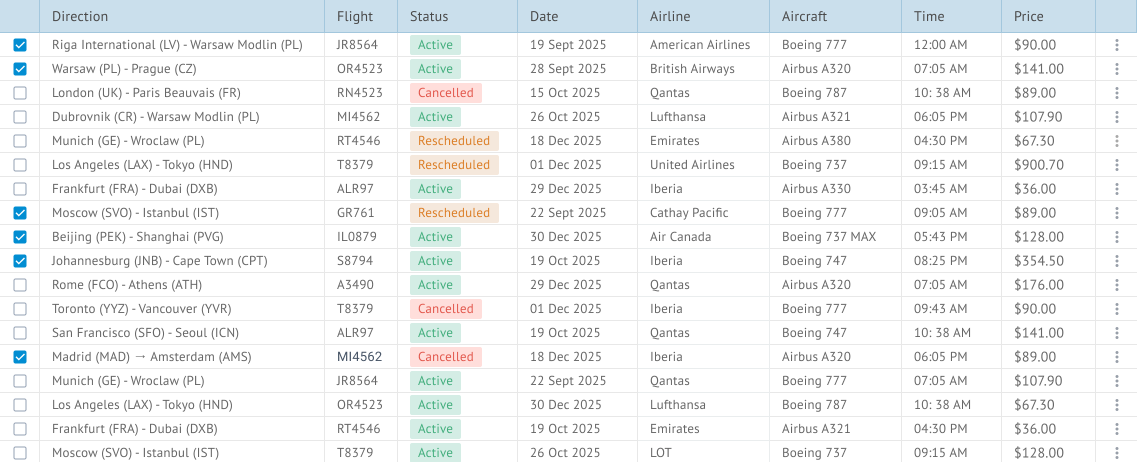
Task: Click the Rescheduled badge for Emirates RT4546
Action: tap(454, 141)
